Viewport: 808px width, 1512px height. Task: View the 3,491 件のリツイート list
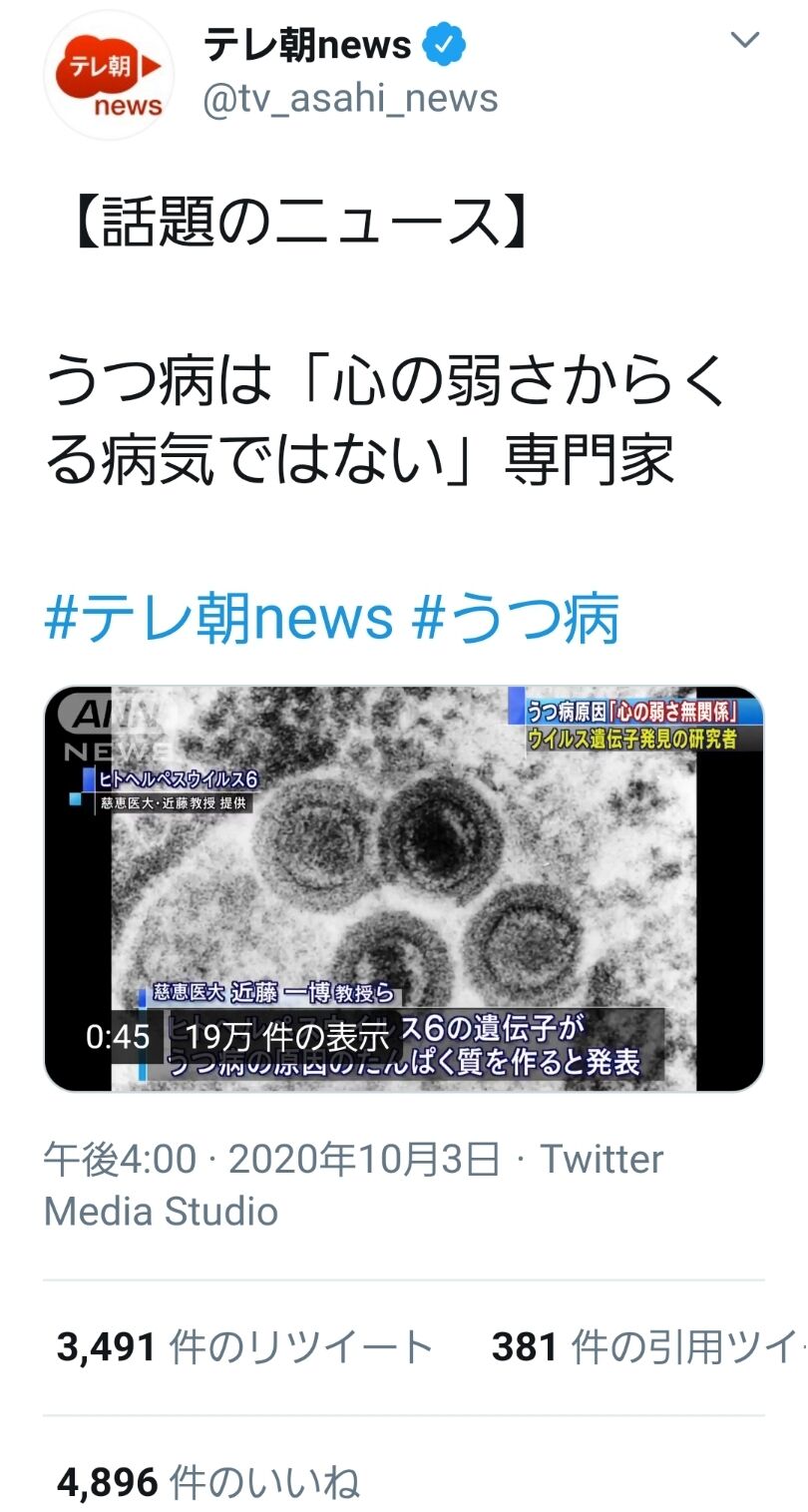(x=244, y=1347)
